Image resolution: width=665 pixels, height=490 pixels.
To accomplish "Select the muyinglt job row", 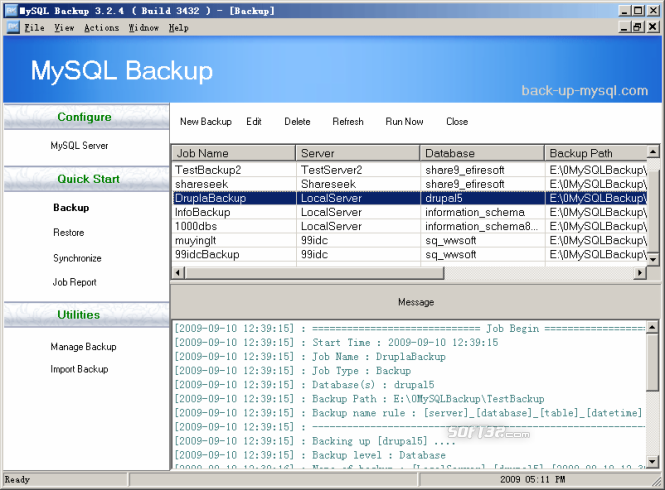I will pyautogui.click(x=409, y=240).
